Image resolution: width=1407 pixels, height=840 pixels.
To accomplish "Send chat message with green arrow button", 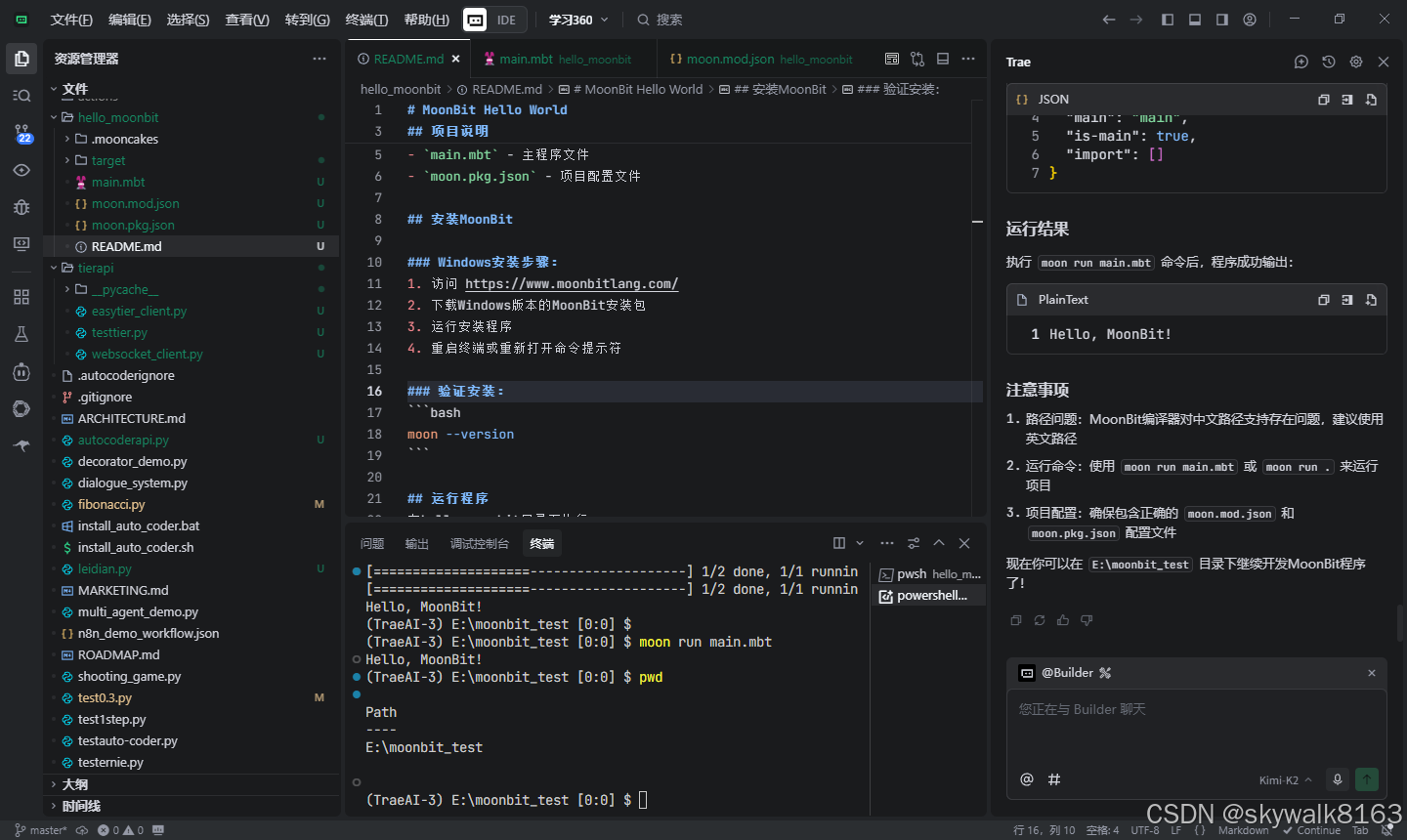I will pos(1367,779).
